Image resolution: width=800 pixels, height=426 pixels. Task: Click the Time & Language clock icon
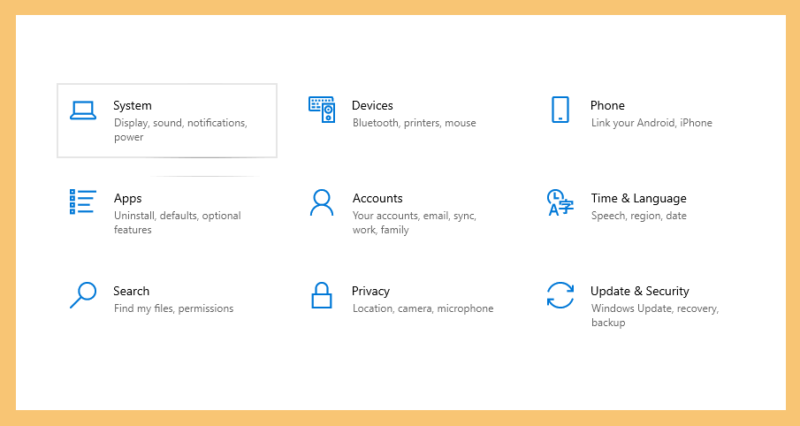pos(560,203)
